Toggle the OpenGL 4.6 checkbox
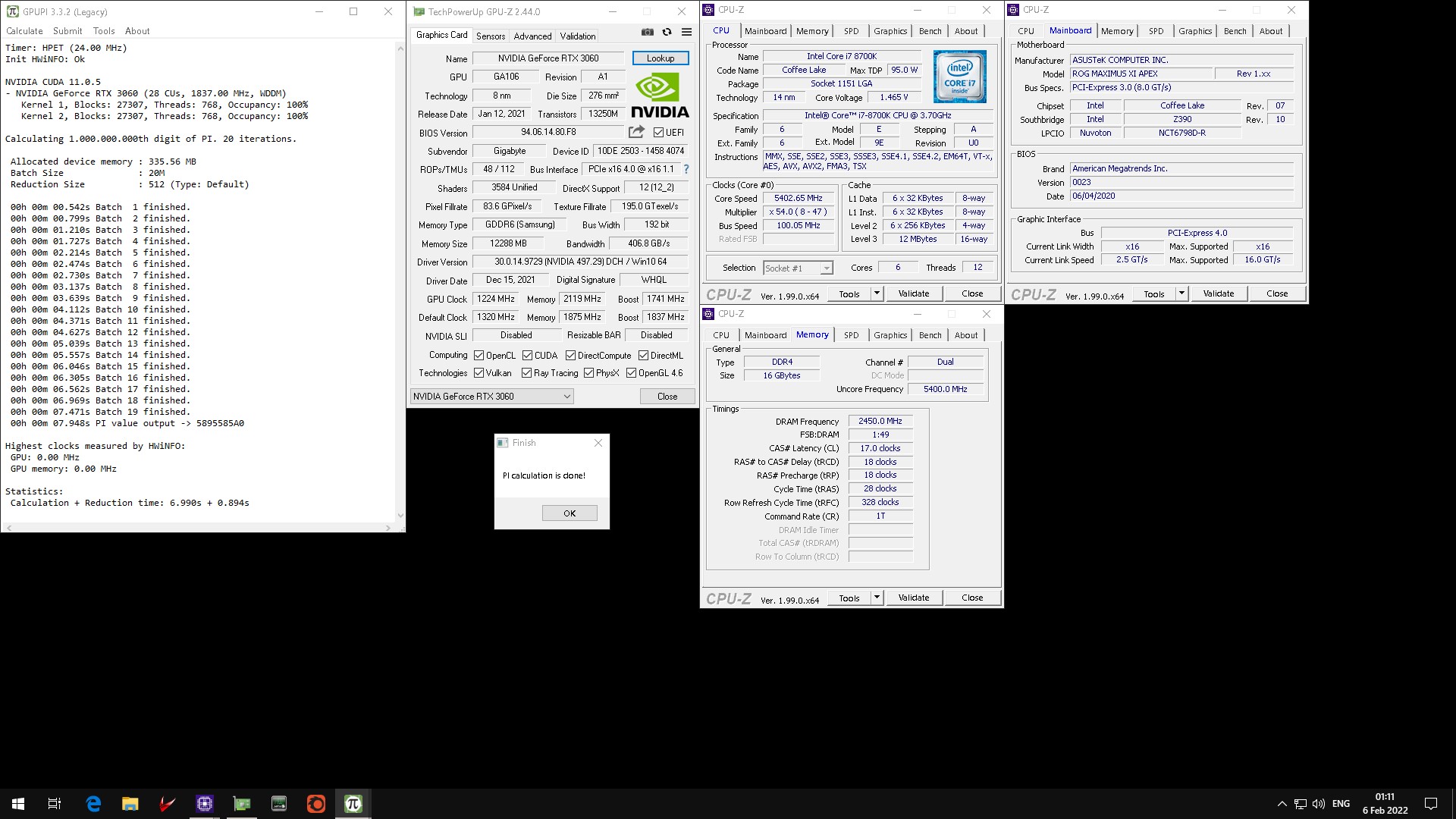This screenshot has height=819, width=1456. pyautogui.click(x=631, y=373)
